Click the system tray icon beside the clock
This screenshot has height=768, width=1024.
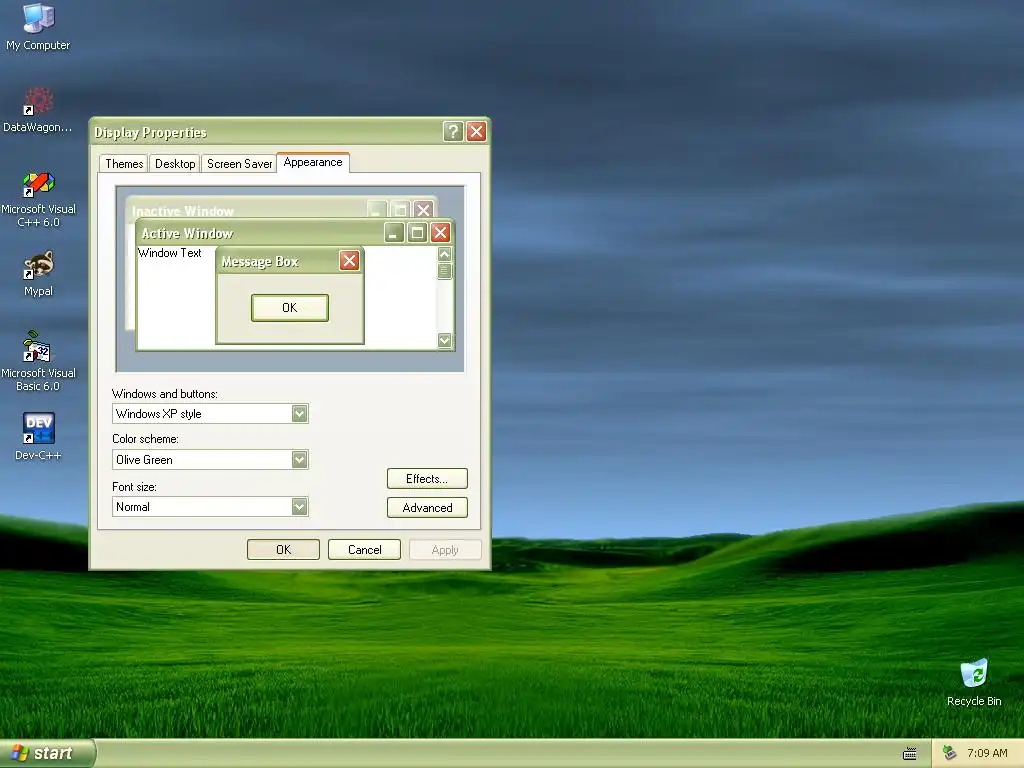click(950, 753)
